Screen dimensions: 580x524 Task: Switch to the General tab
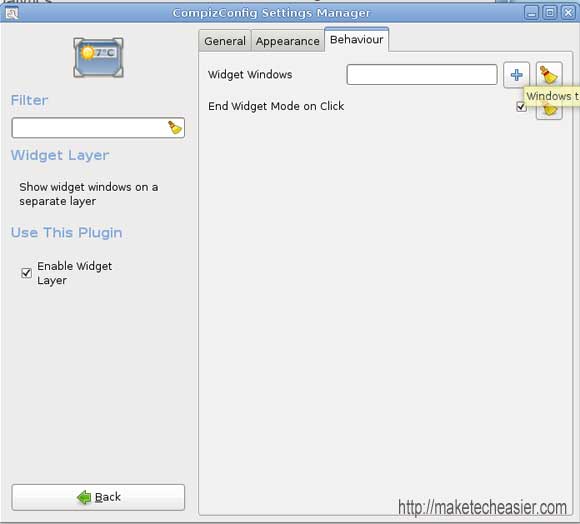pos(225,41)
